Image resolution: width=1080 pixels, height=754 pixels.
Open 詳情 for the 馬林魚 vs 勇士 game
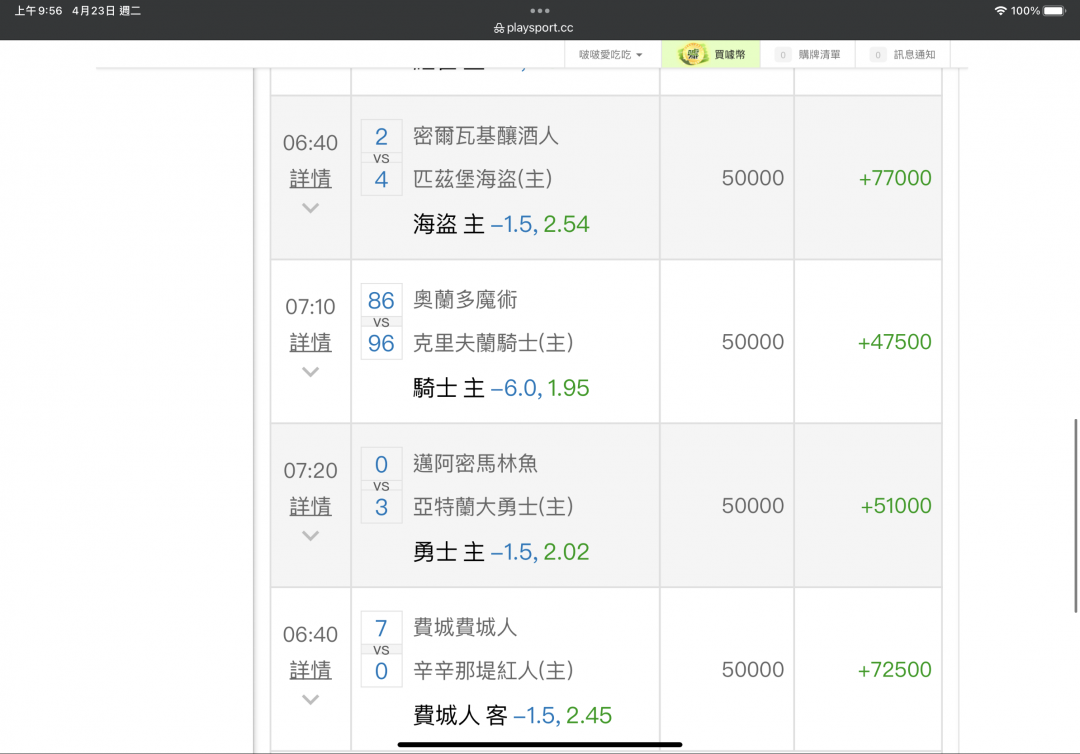311,507
